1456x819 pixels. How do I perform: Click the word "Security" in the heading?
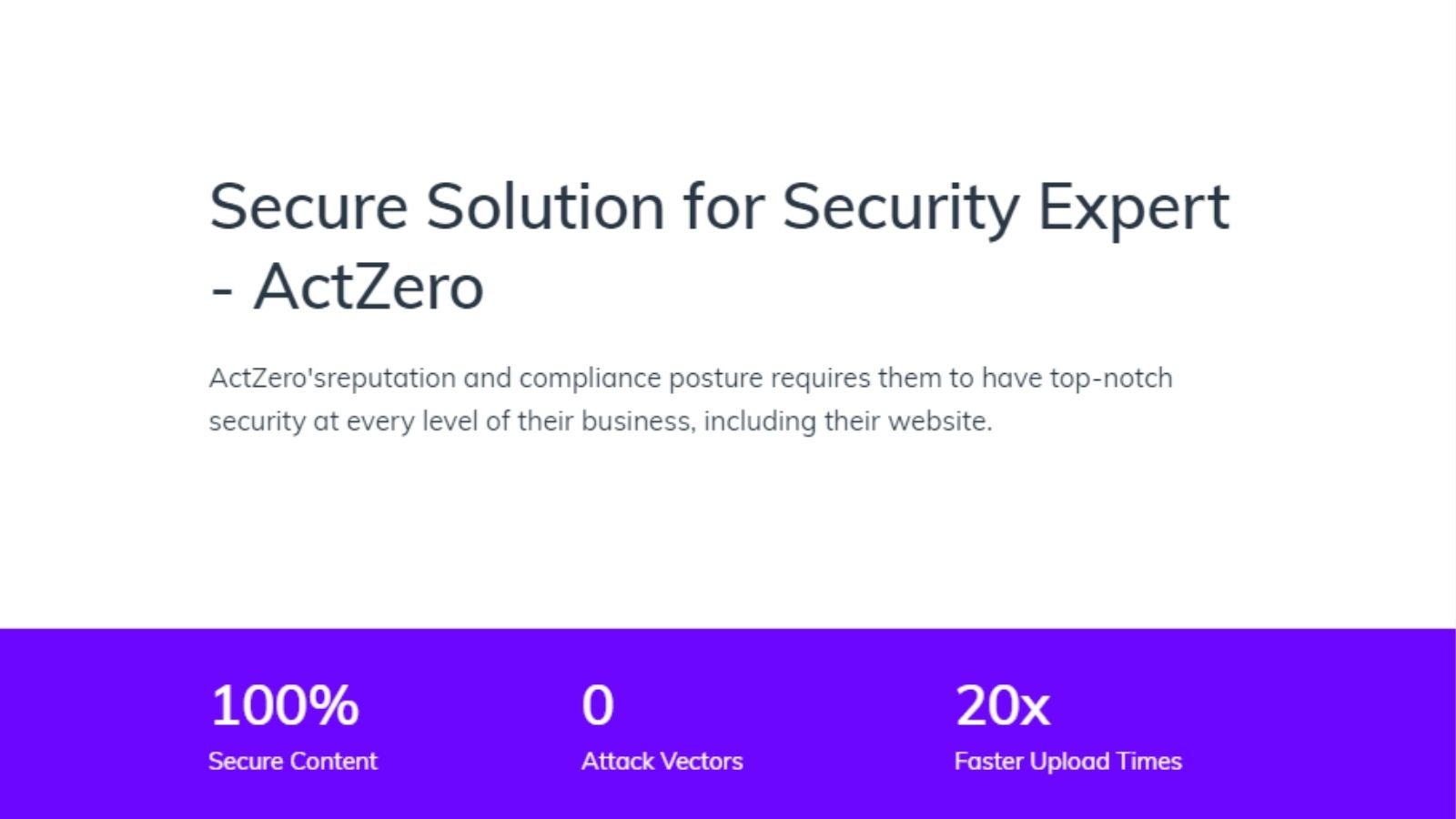tap(901, 209)
